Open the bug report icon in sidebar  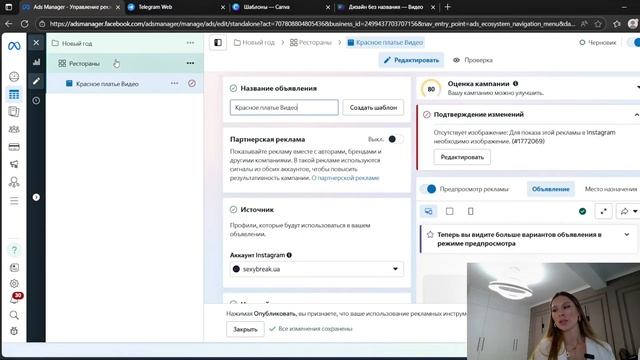click(14, 331)
